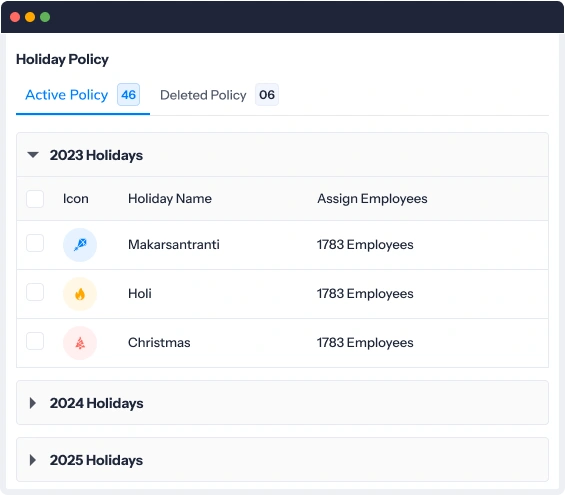
Task: Click the green maximize window button
Action: tap(45, 17)
